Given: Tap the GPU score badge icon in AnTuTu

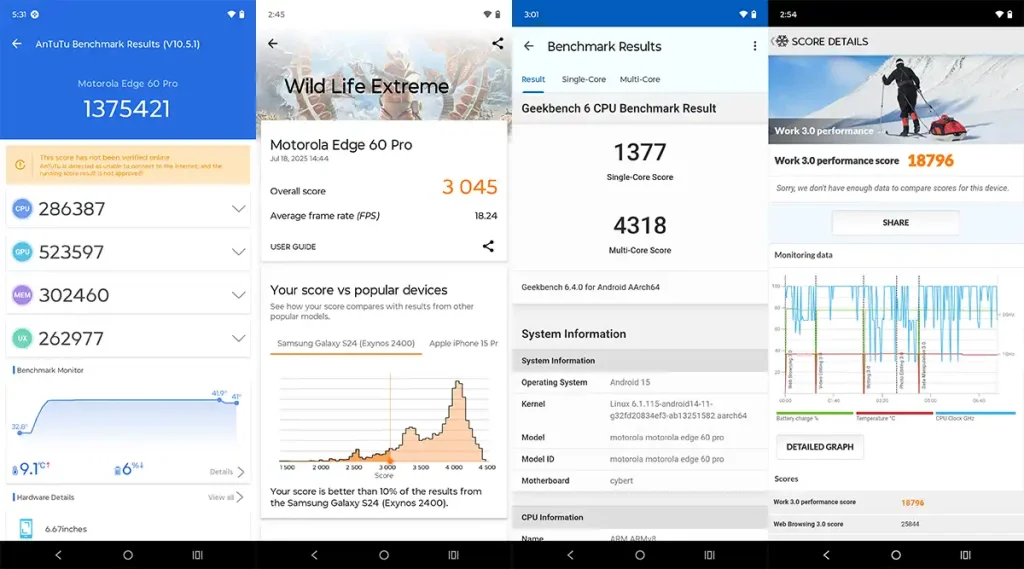Looking at the screenshot, I should [22, 252].
